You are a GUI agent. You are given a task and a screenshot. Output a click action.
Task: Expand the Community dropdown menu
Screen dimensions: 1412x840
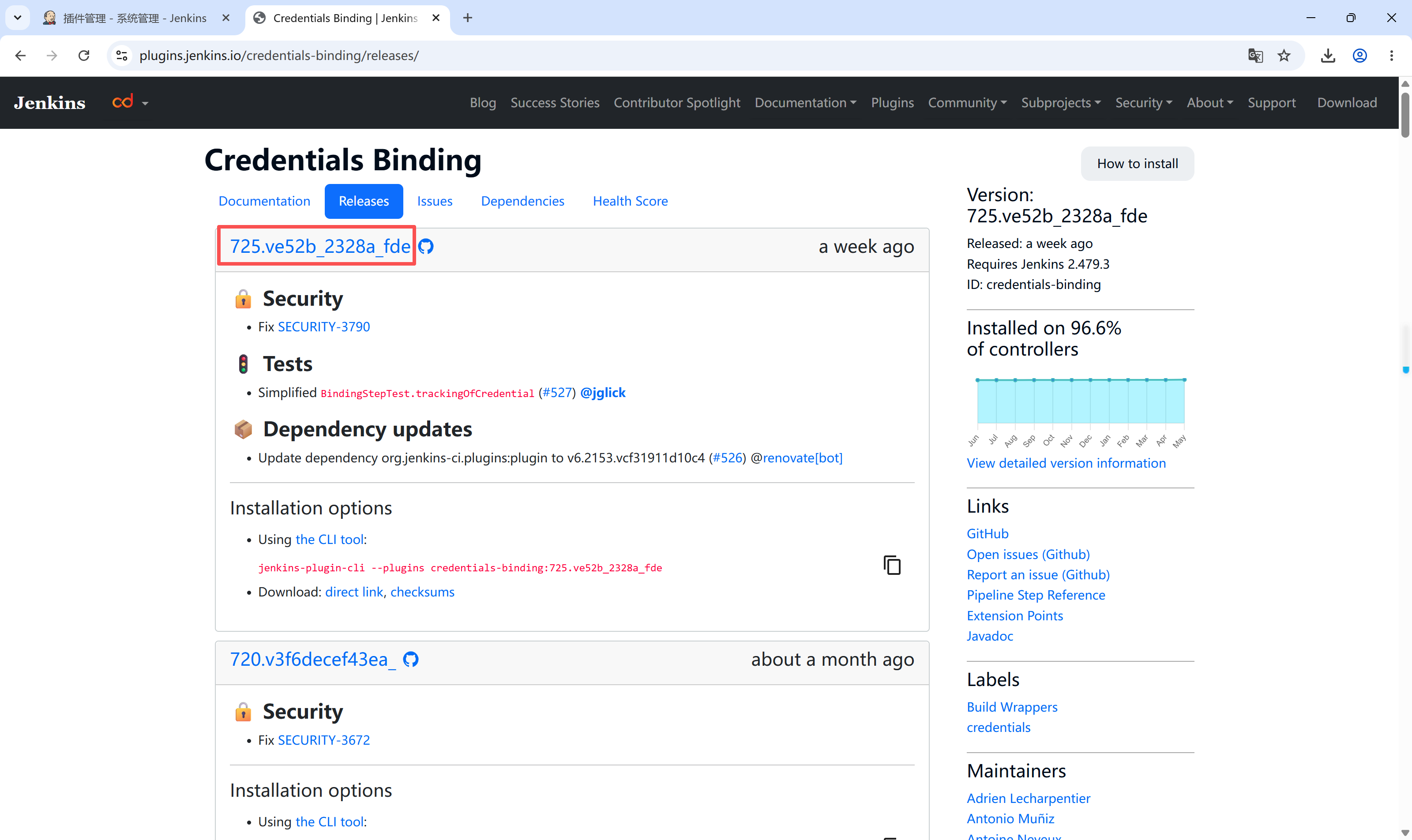point(968,103)
